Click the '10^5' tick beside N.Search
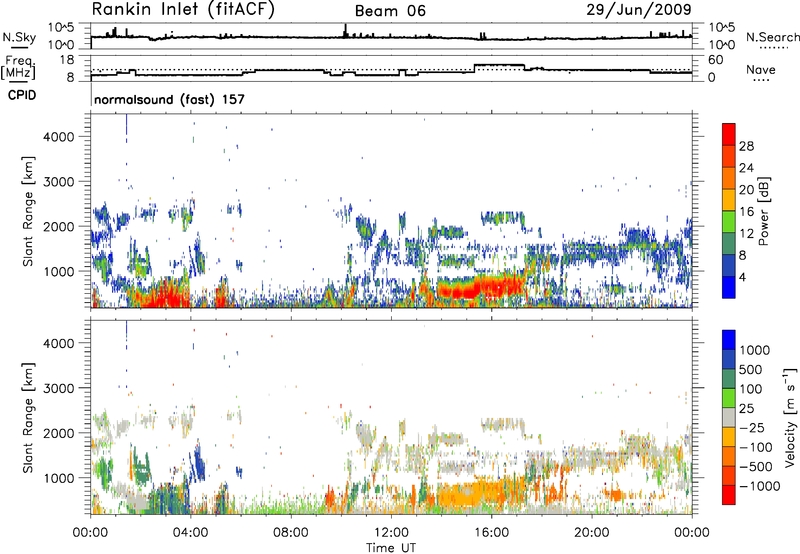 click(721, 28)
